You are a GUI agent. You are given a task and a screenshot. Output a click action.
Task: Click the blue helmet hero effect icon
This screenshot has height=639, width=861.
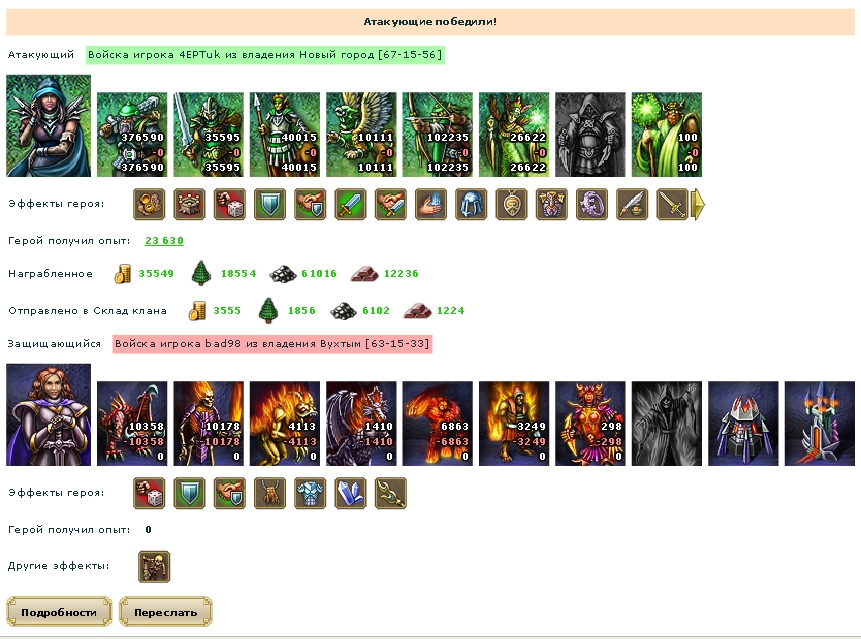tap(471, 204)
